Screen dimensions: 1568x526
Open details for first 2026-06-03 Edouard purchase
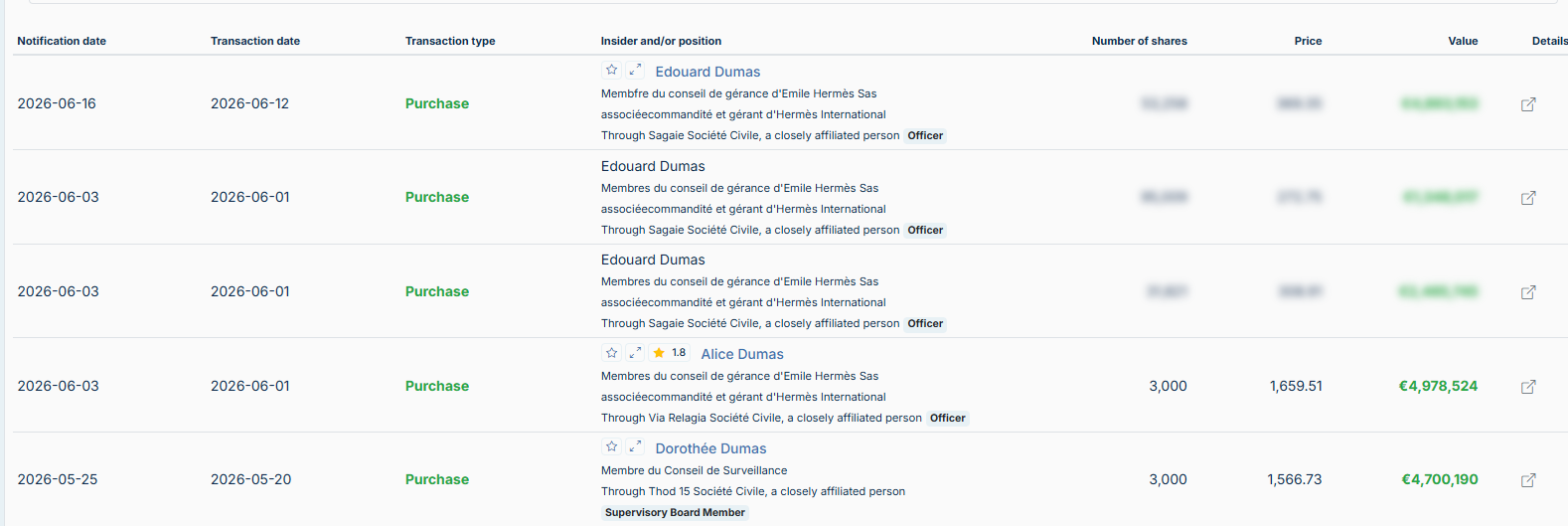pos(1528,198)
